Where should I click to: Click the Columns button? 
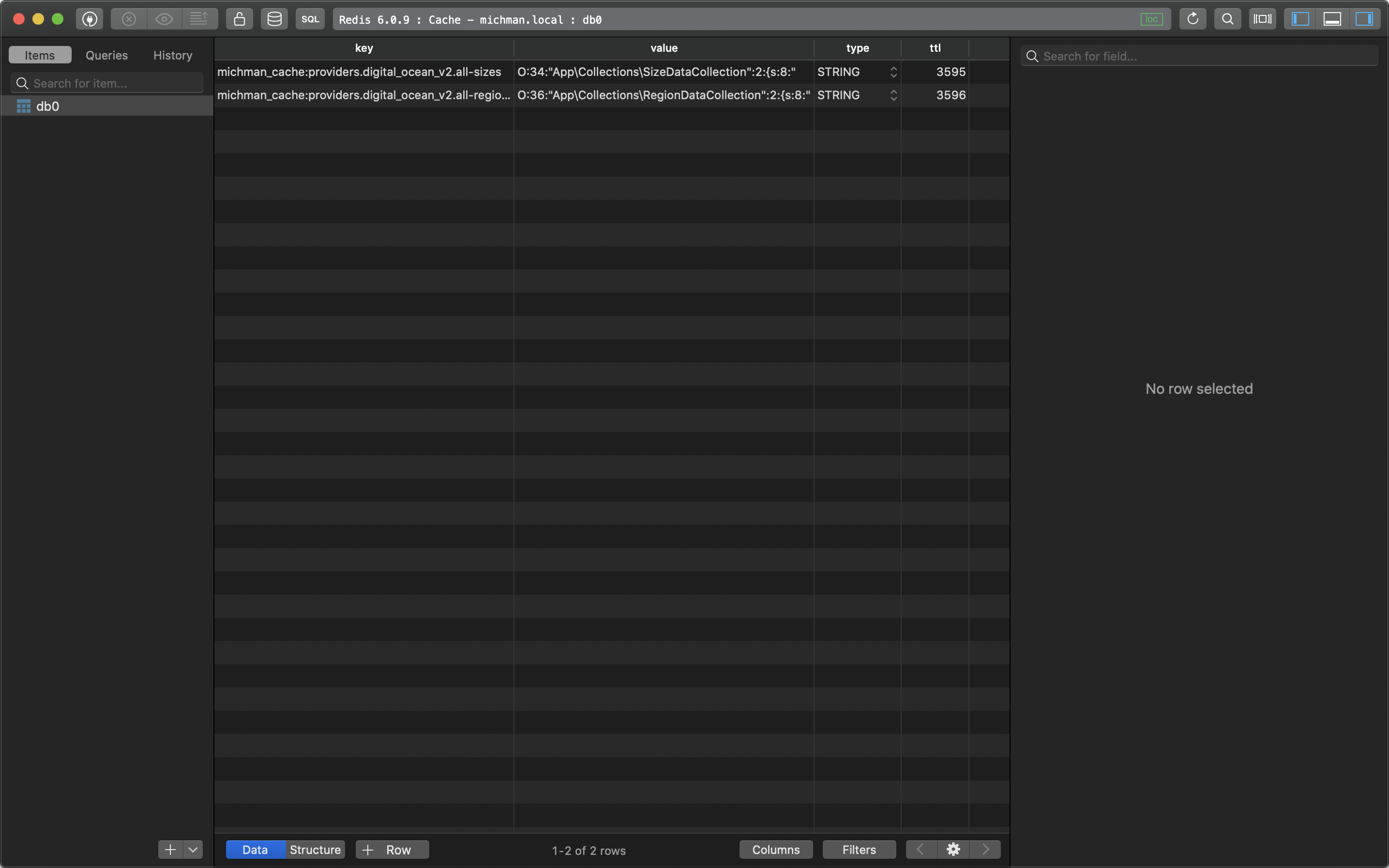pos(776,849)
